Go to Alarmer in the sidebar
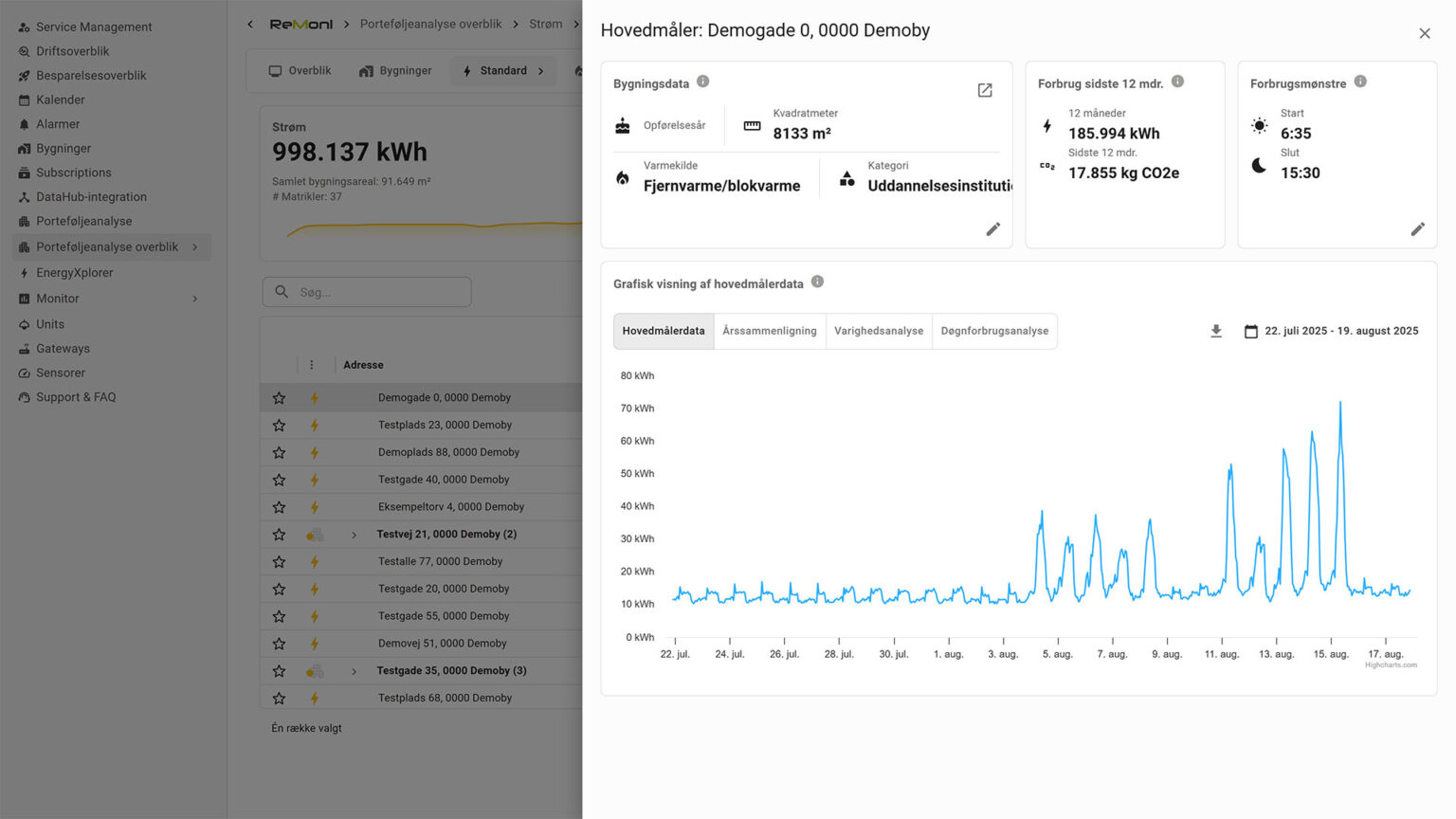The height and width of the screenshot is (819, 1456). pyautogui.click(x=58, y=124)
